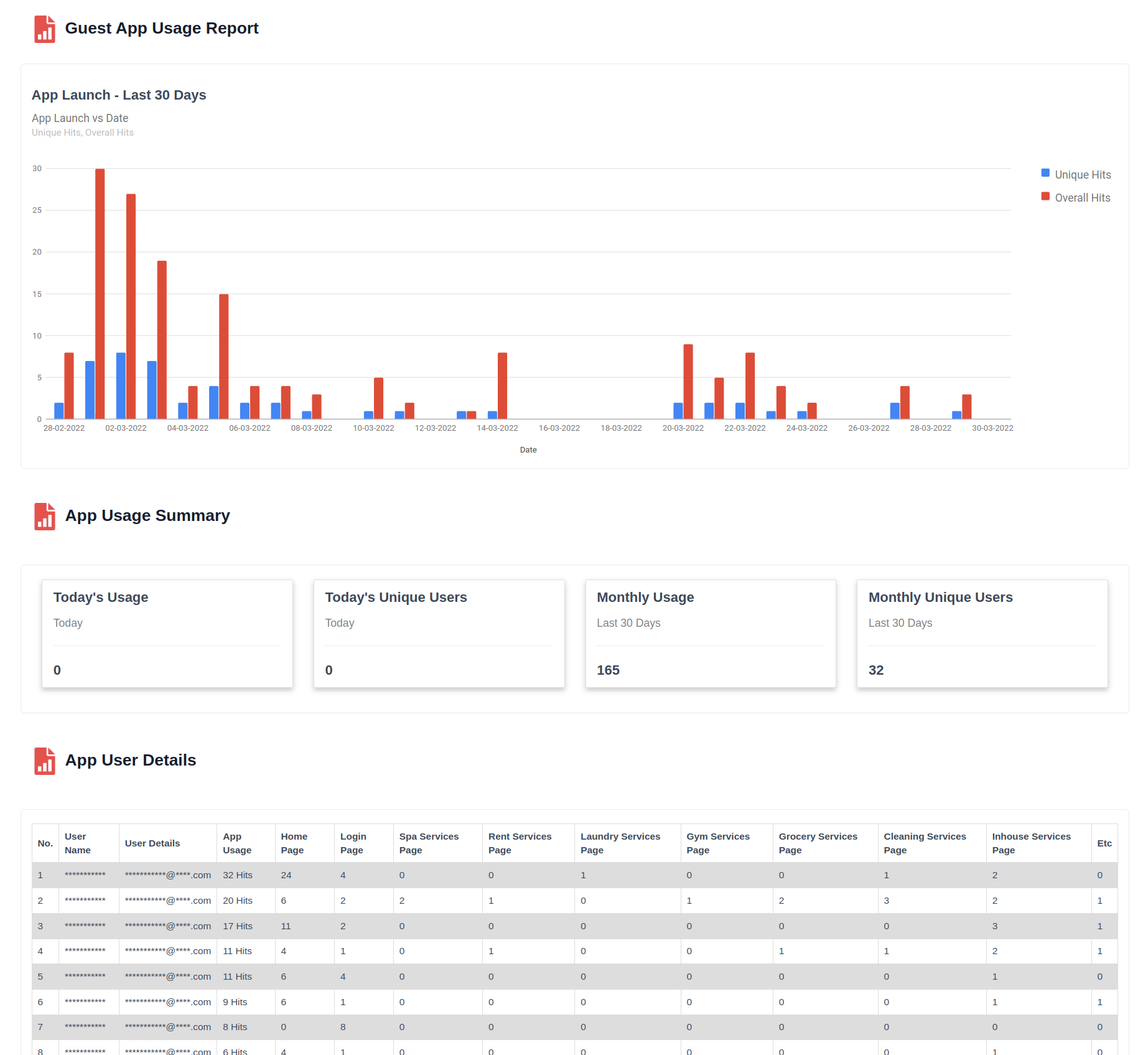
Task: Click the Inhouse Services Page column header
Action: coord(1031,843)
